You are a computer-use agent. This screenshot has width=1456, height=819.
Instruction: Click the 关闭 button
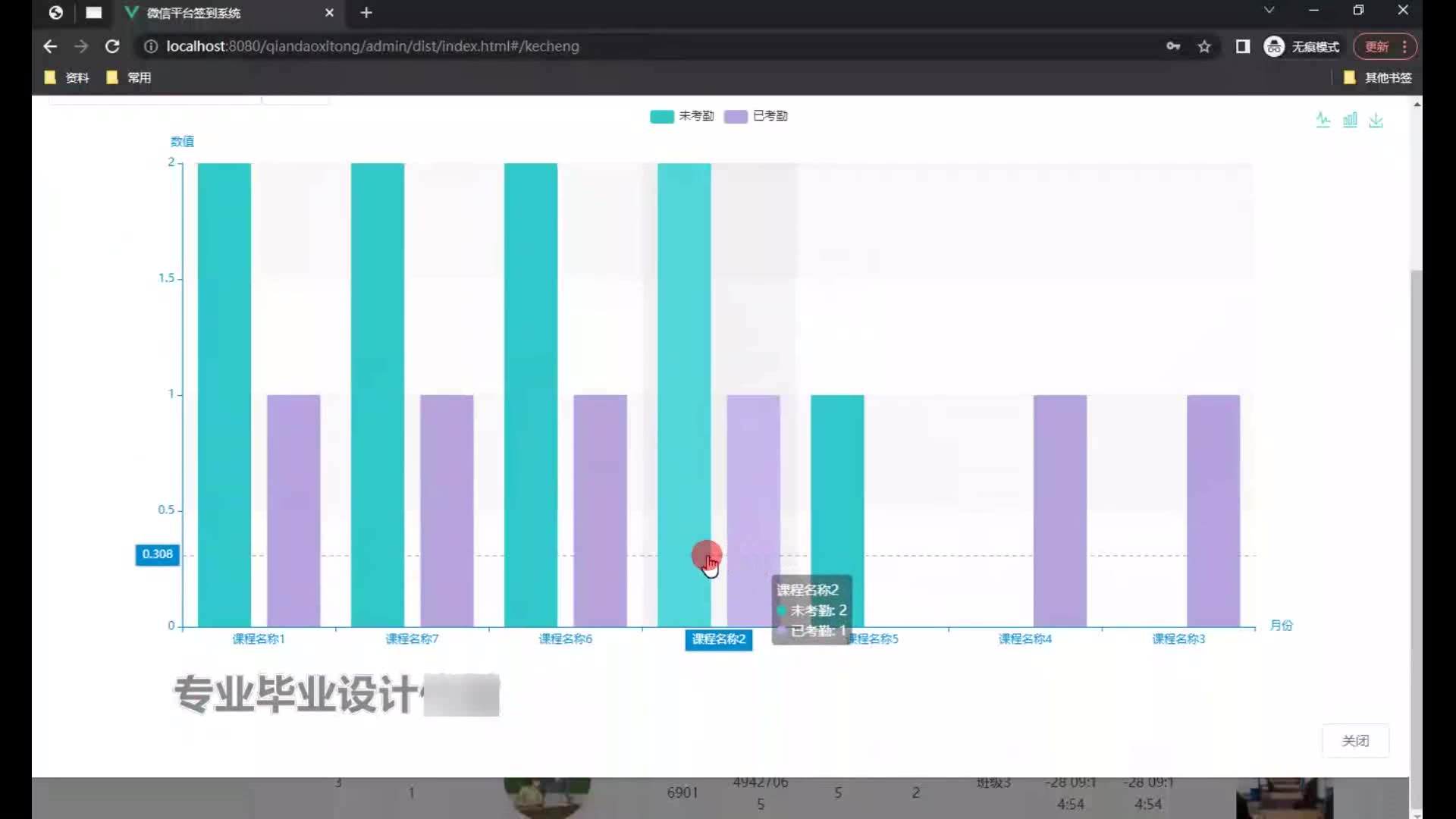point(1355,740)
